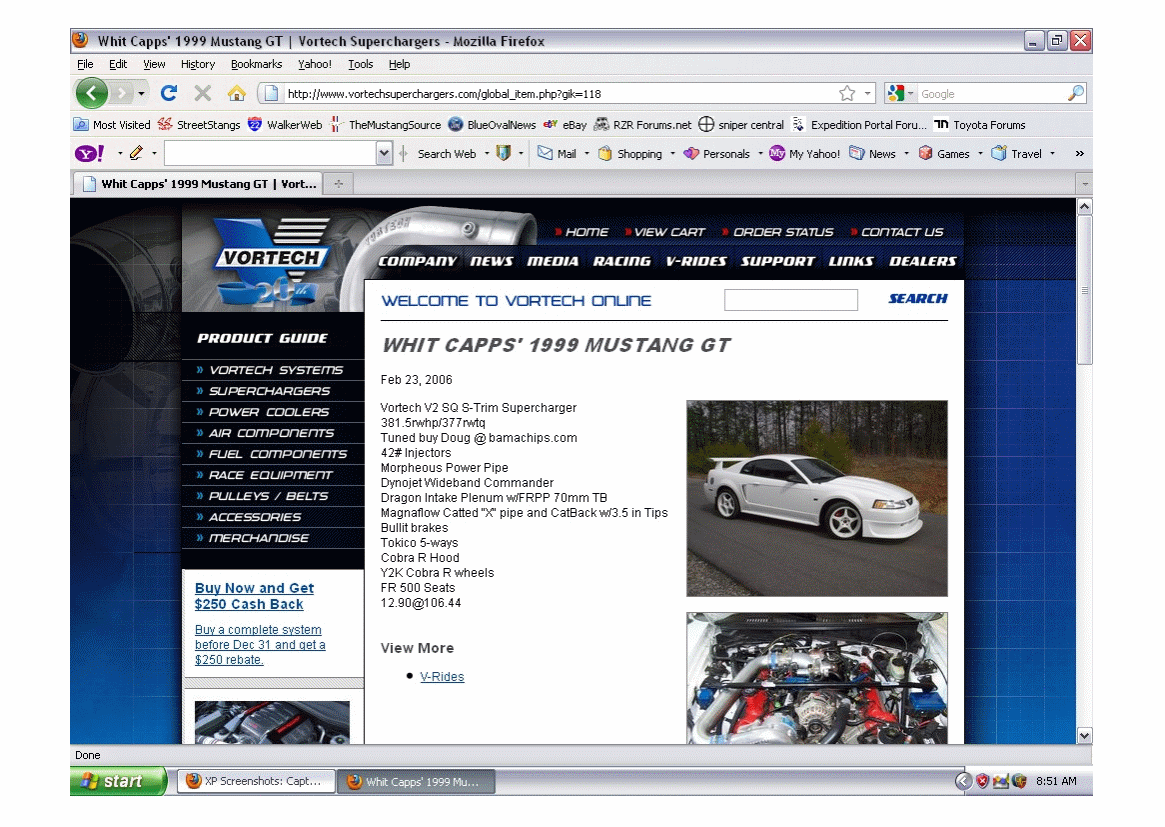This screenshot has height=827, width=1165.
Task: Click the Buy Now and Get $250 Cash Back link
Action: click(254, 597)
